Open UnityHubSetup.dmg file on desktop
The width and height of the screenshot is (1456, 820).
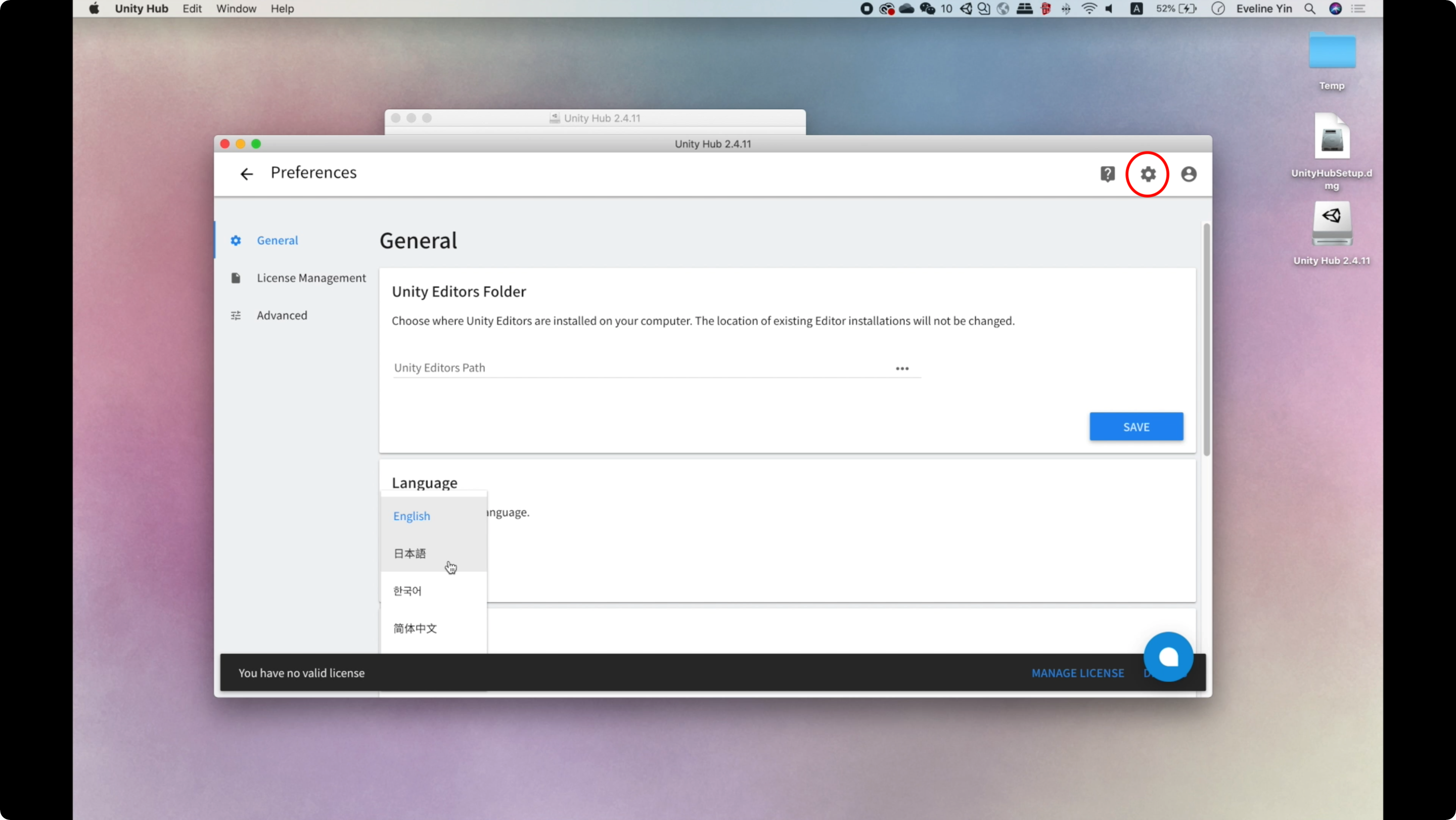[1332, 139]
